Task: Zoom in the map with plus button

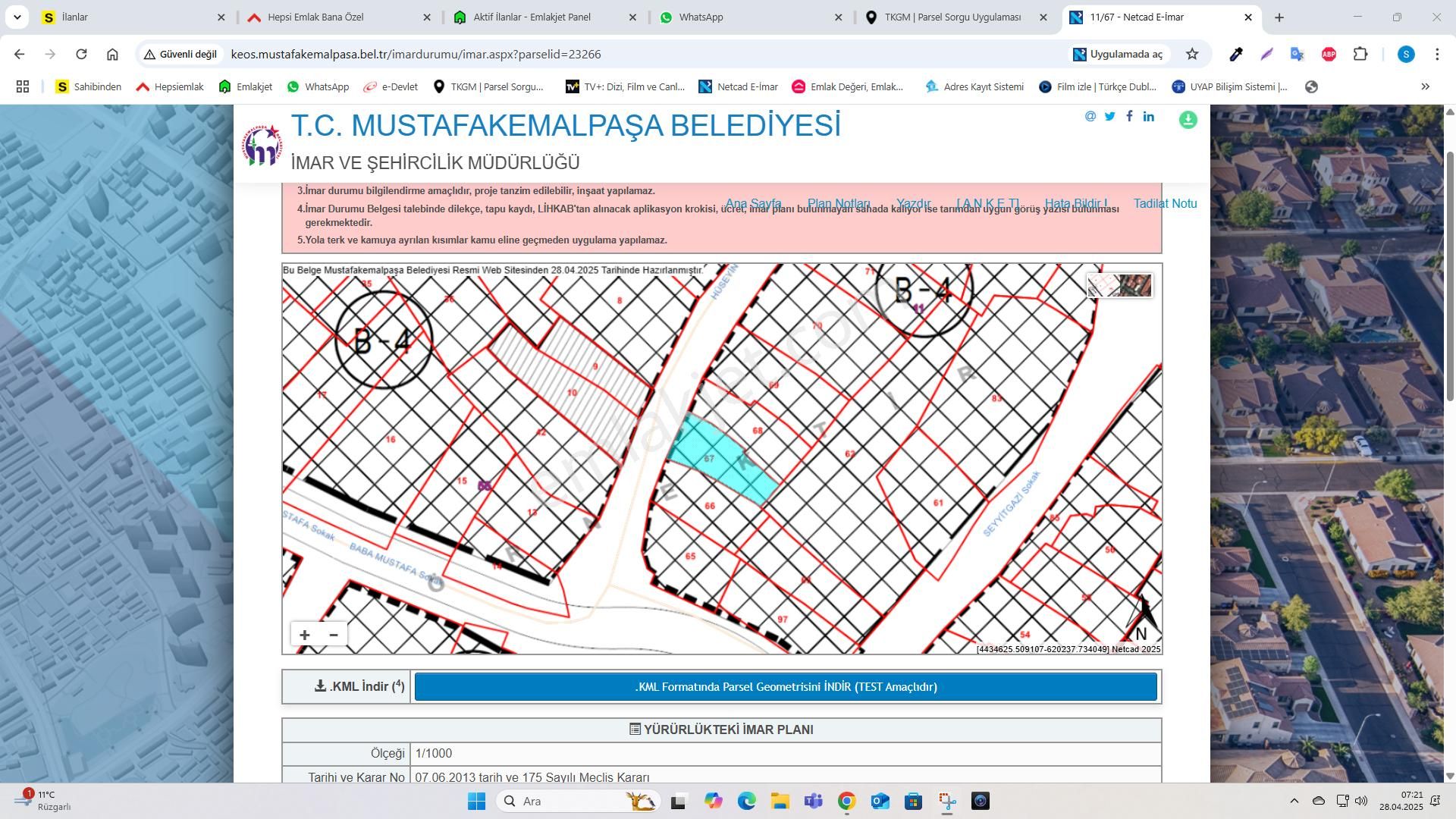Action: [x=304, y=635]
